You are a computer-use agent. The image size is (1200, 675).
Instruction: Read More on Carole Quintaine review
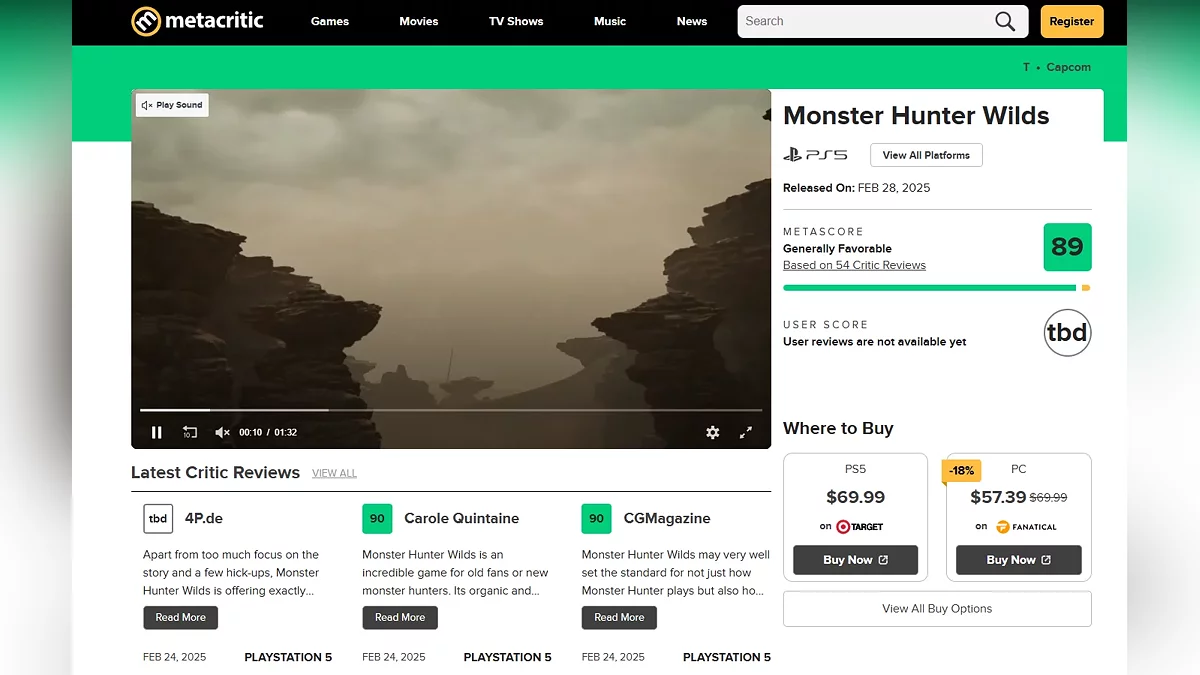coord(400,618)
